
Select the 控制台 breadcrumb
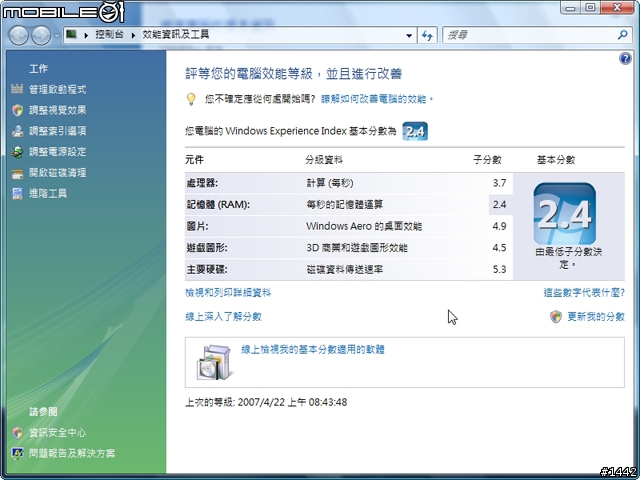tap(109, 35)
